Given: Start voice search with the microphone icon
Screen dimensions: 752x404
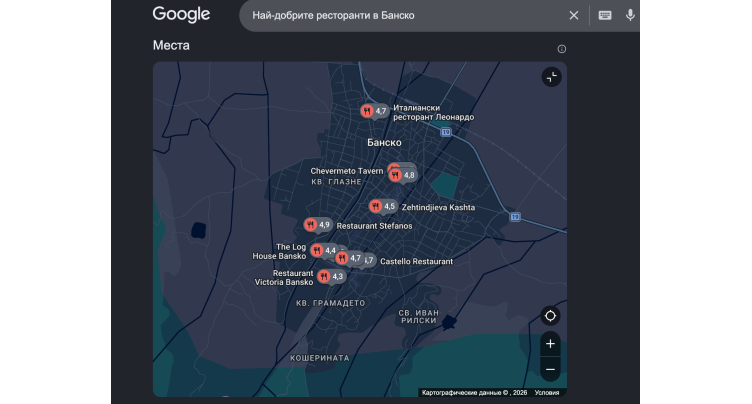Looking at the screenshot, I should tap(630, 15).
